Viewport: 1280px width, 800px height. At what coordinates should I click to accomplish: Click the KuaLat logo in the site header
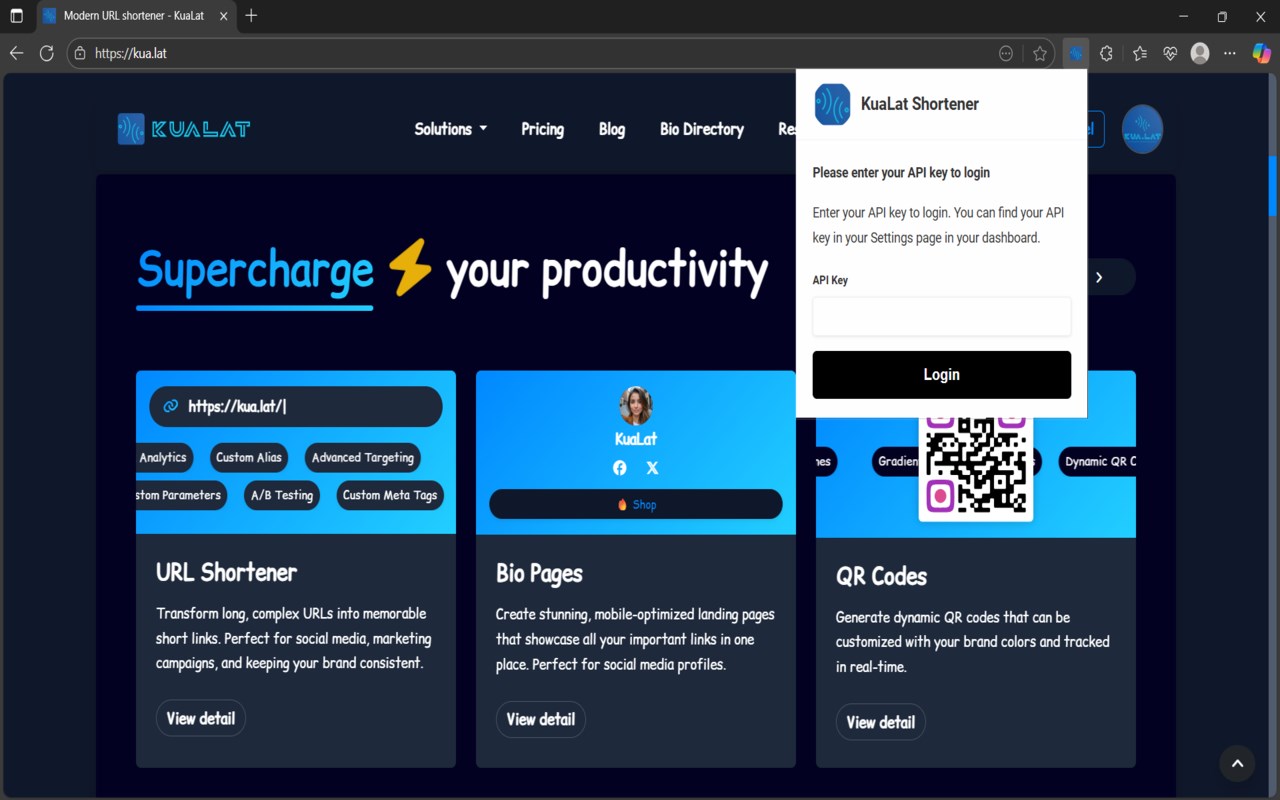click(183, 129)
